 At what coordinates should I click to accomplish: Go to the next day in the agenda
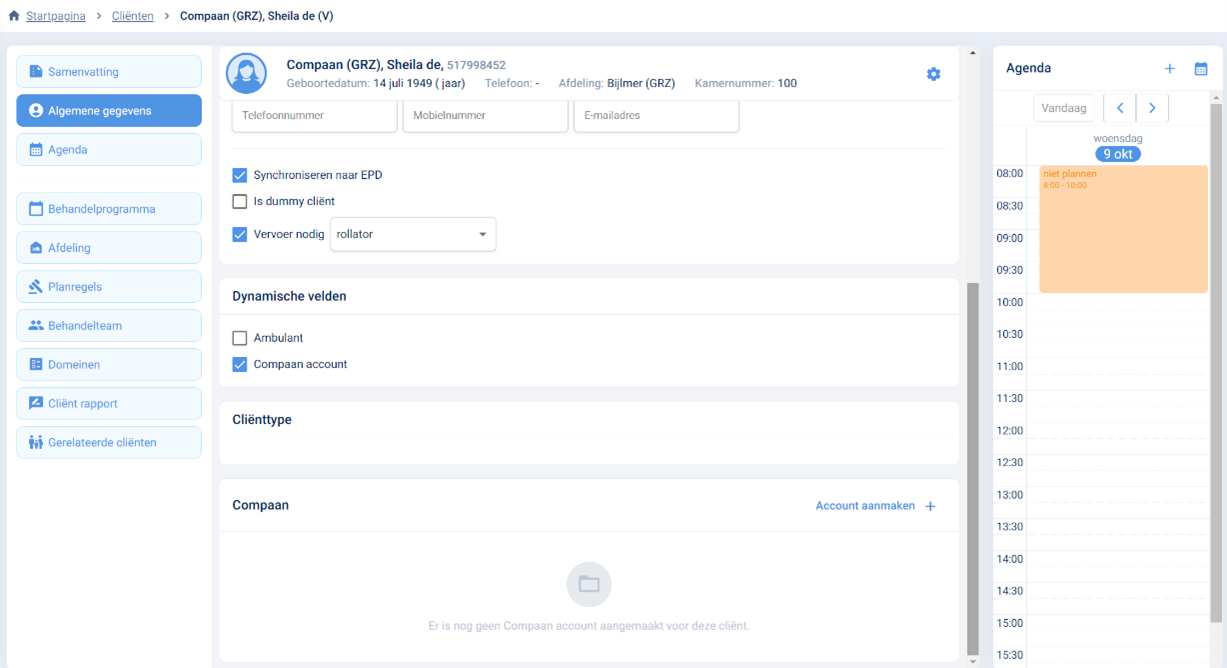1152,108
